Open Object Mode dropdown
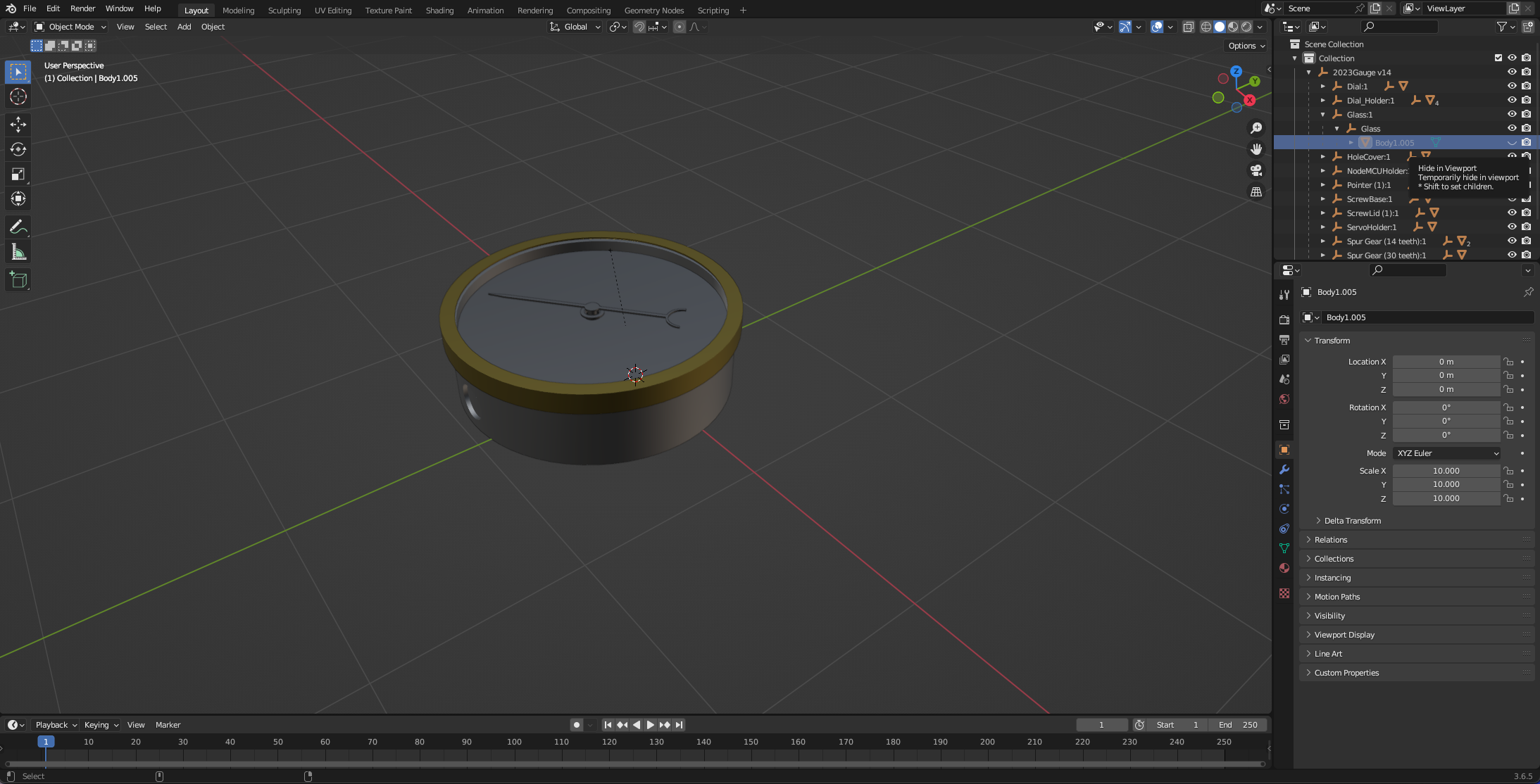The width and height of the screenshot is (1540, 784). click(x=70, y=27)
